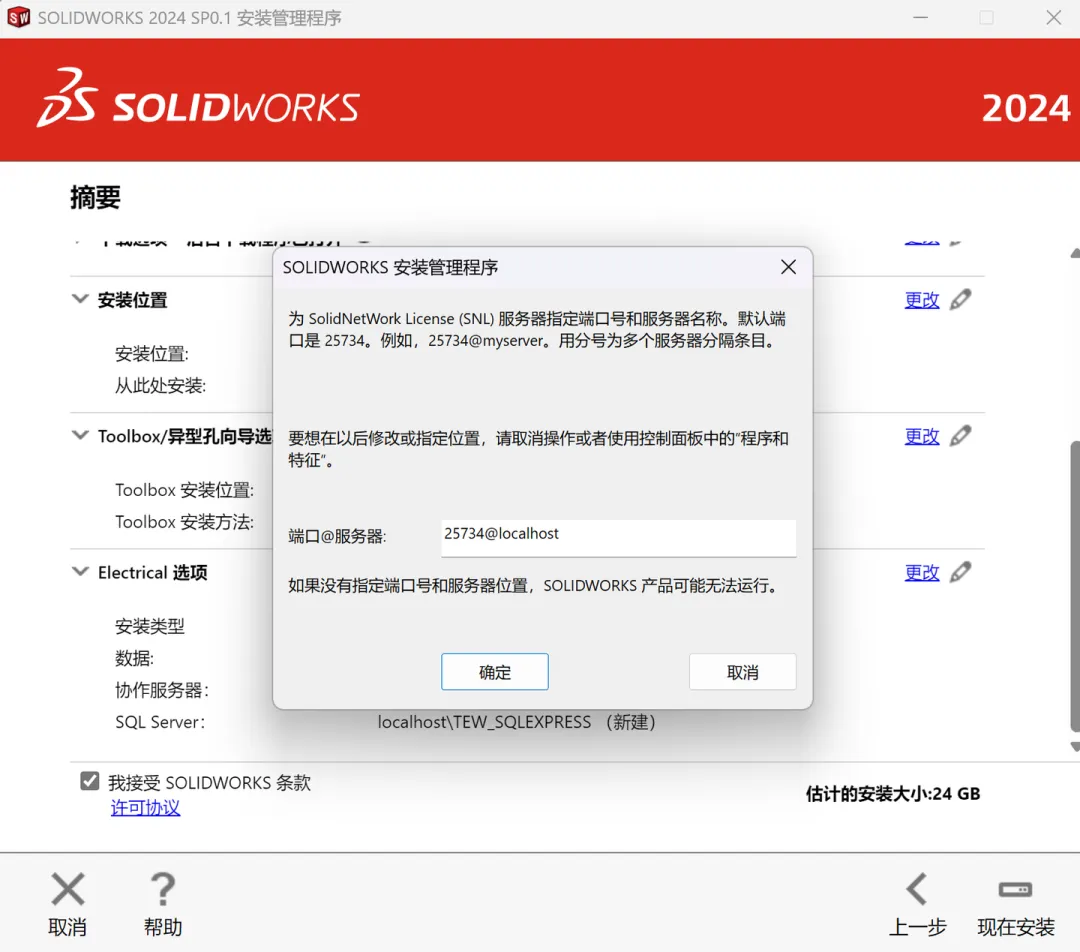This screenshot has height=952, width=1080.
Task: Click 取消 button in the dialog
Action: [x=742, y=672]
